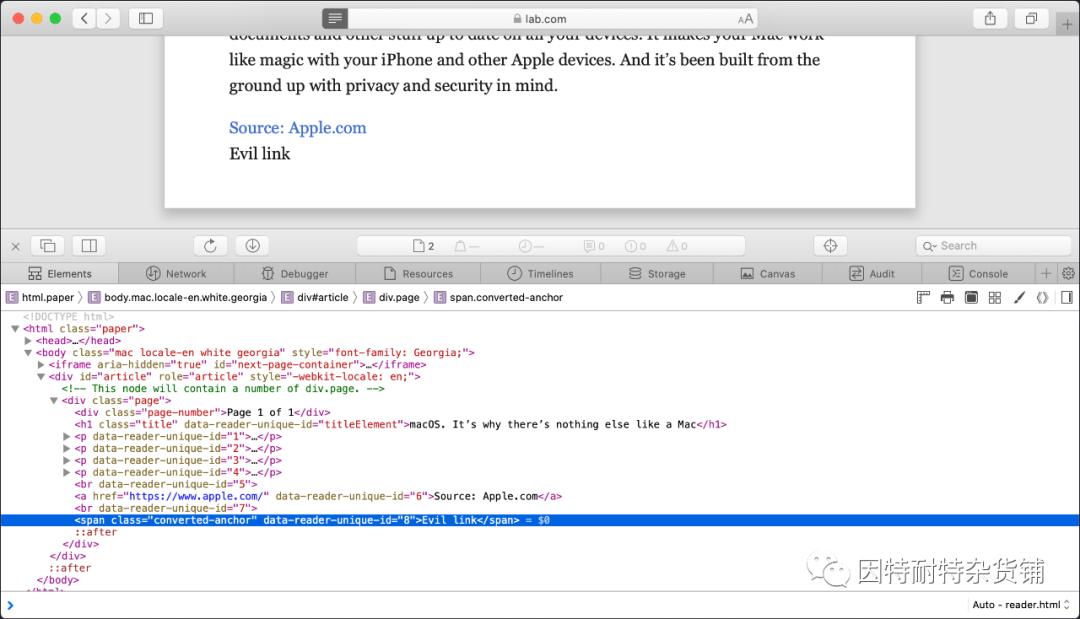1080x619 pixels.
Task: Select body.mac.locale-en.white.georgia breadcrumb
Action: pyautogui.click(x=178, y=297)
